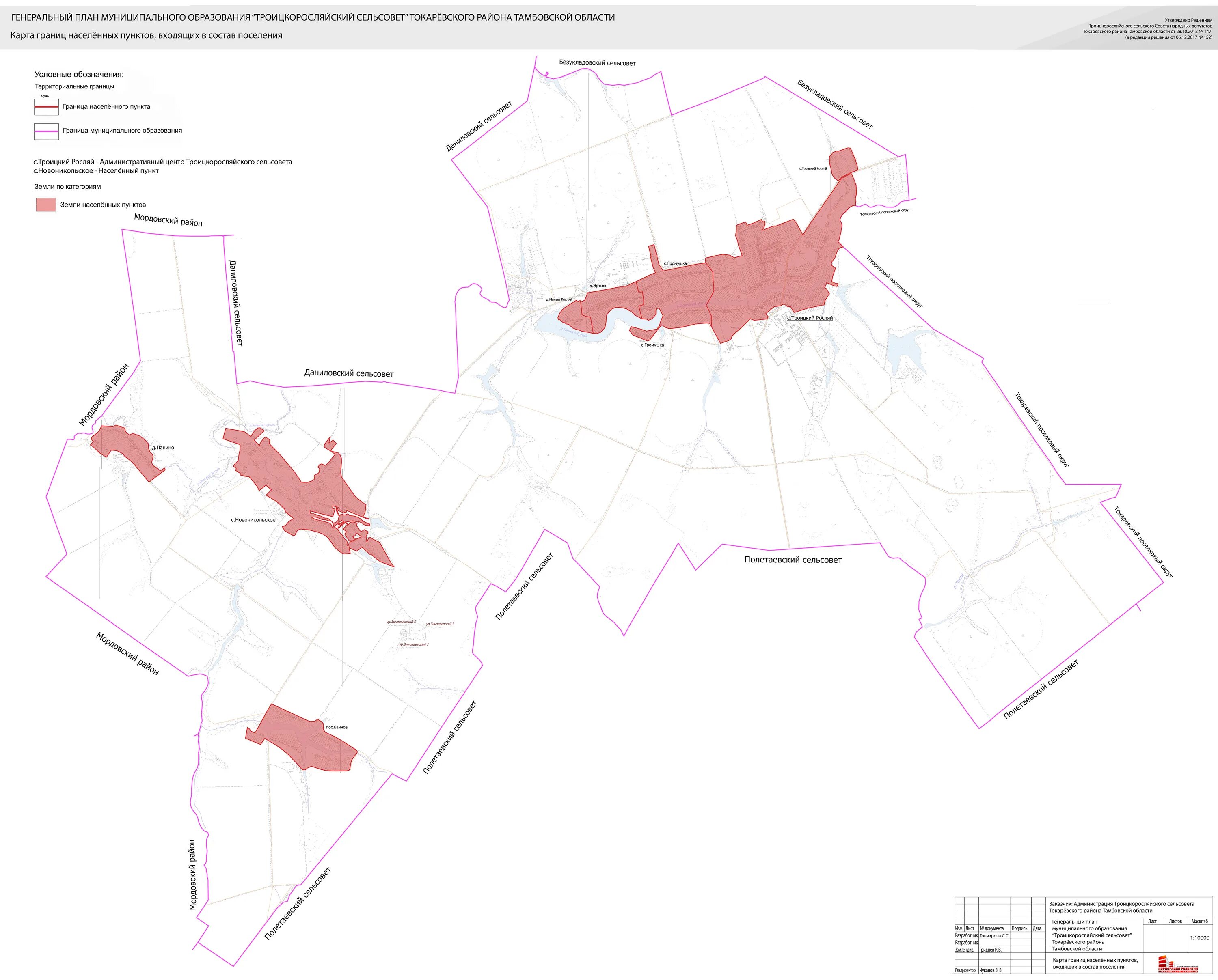
Task: Click the Чуканов В. В. director cell
Action: click(x=990, y=970)
